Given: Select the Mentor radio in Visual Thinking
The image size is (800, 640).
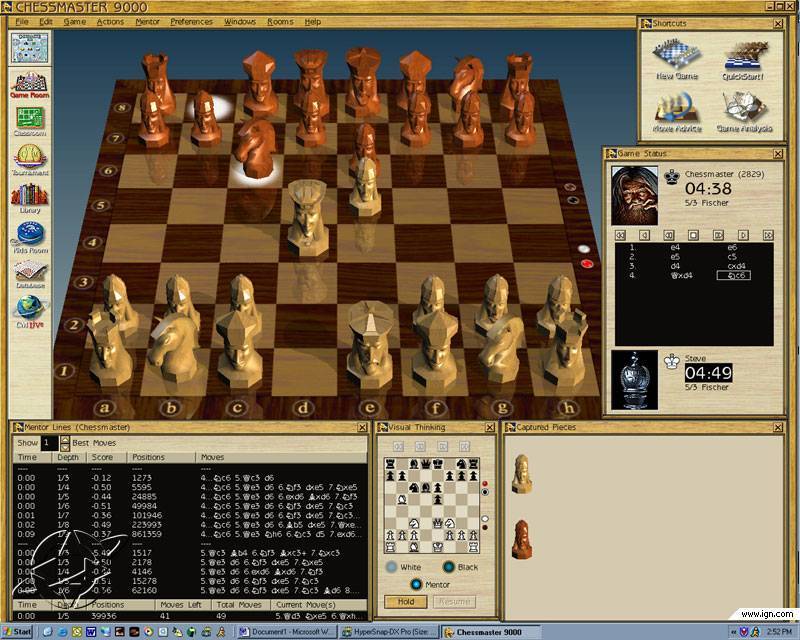Looking at the screenshot, I should tap(416, 584).
